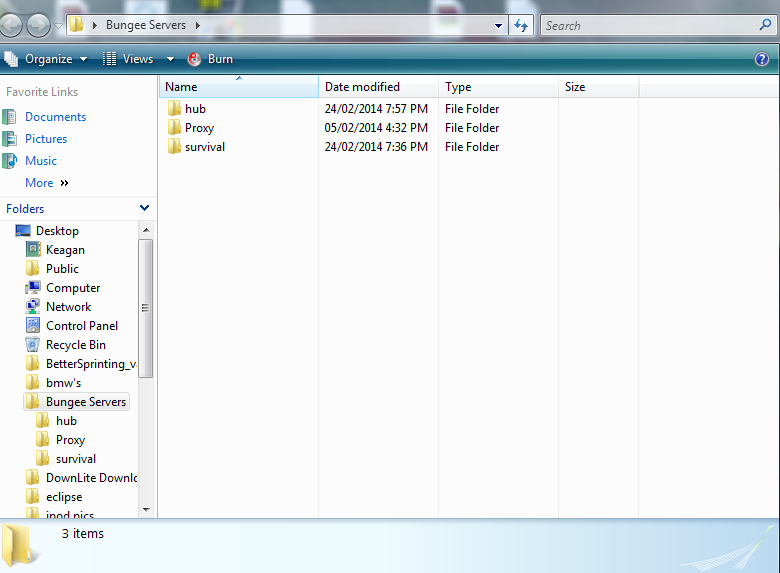Select the hub folder icon in file list
The height and width of the screenshot is (573, 780).
click(x=174, y=108)
